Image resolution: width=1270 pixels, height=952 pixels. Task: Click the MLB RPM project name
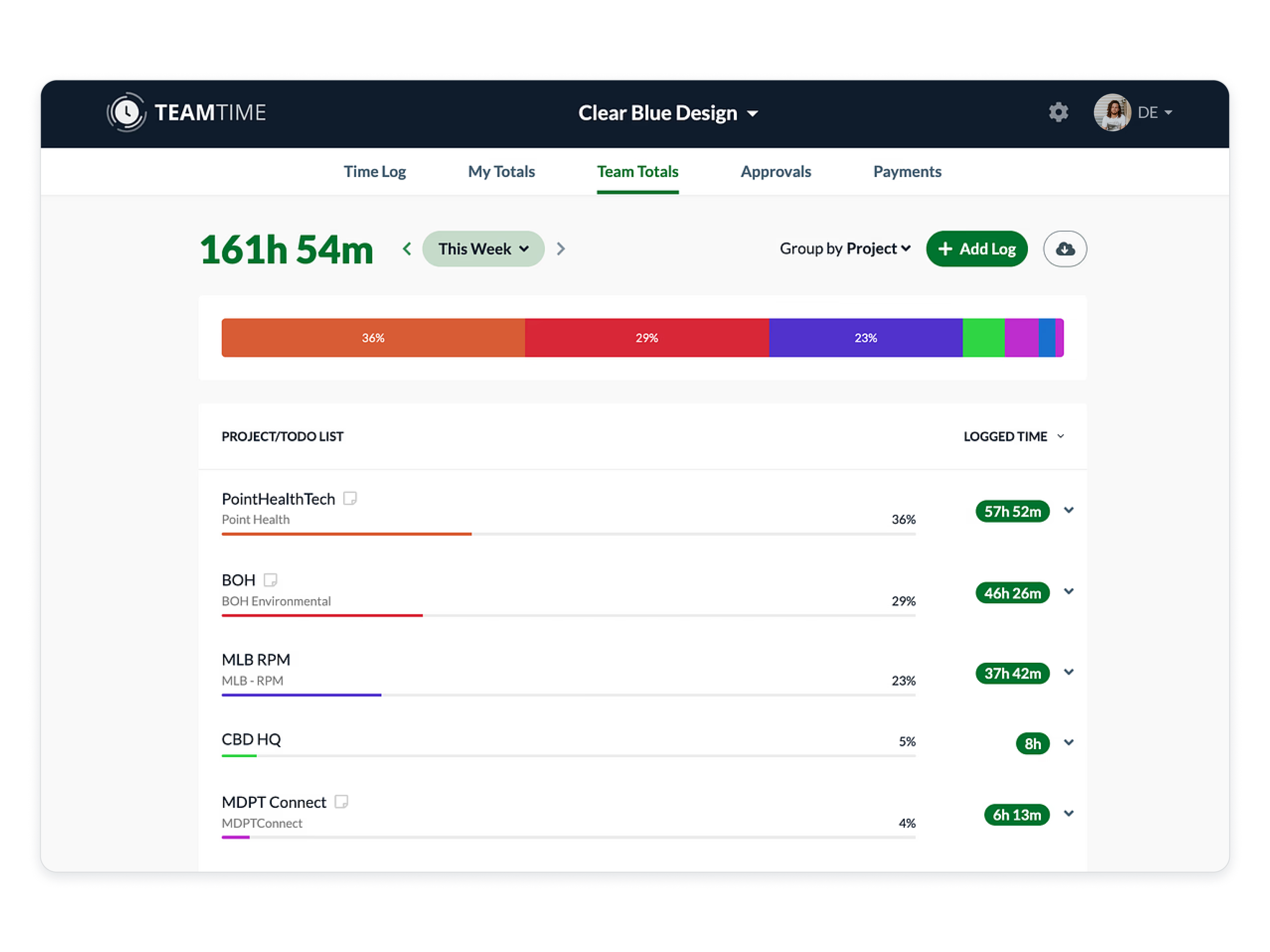(256, 659)
